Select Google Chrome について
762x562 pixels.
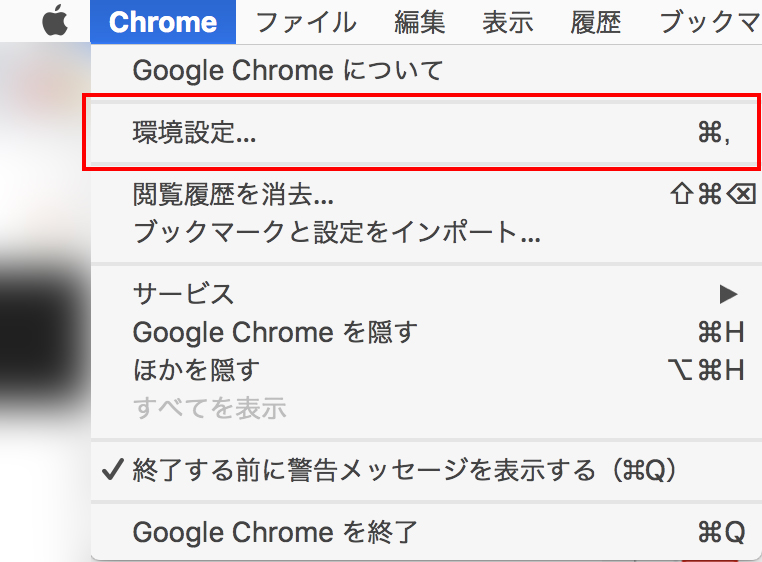287,71
